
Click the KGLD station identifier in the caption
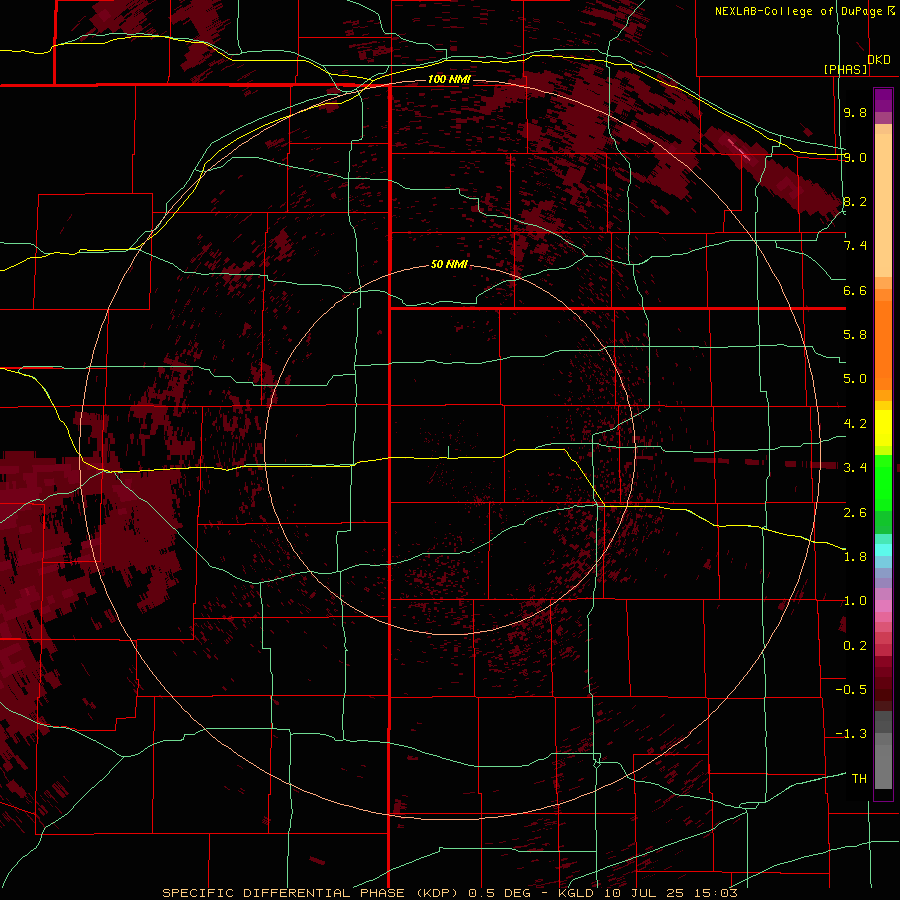(577, 893)
